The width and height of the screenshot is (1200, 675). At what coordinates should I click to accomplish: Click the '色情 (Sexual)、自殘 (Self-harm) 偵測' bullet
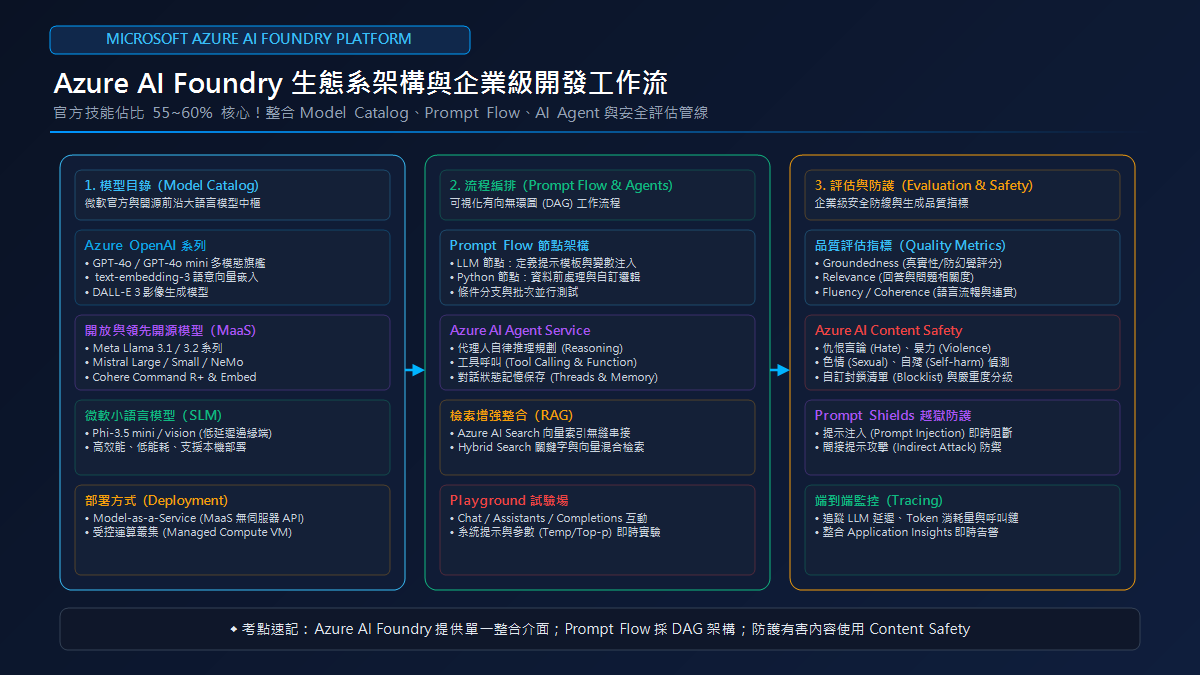point(911,362)
